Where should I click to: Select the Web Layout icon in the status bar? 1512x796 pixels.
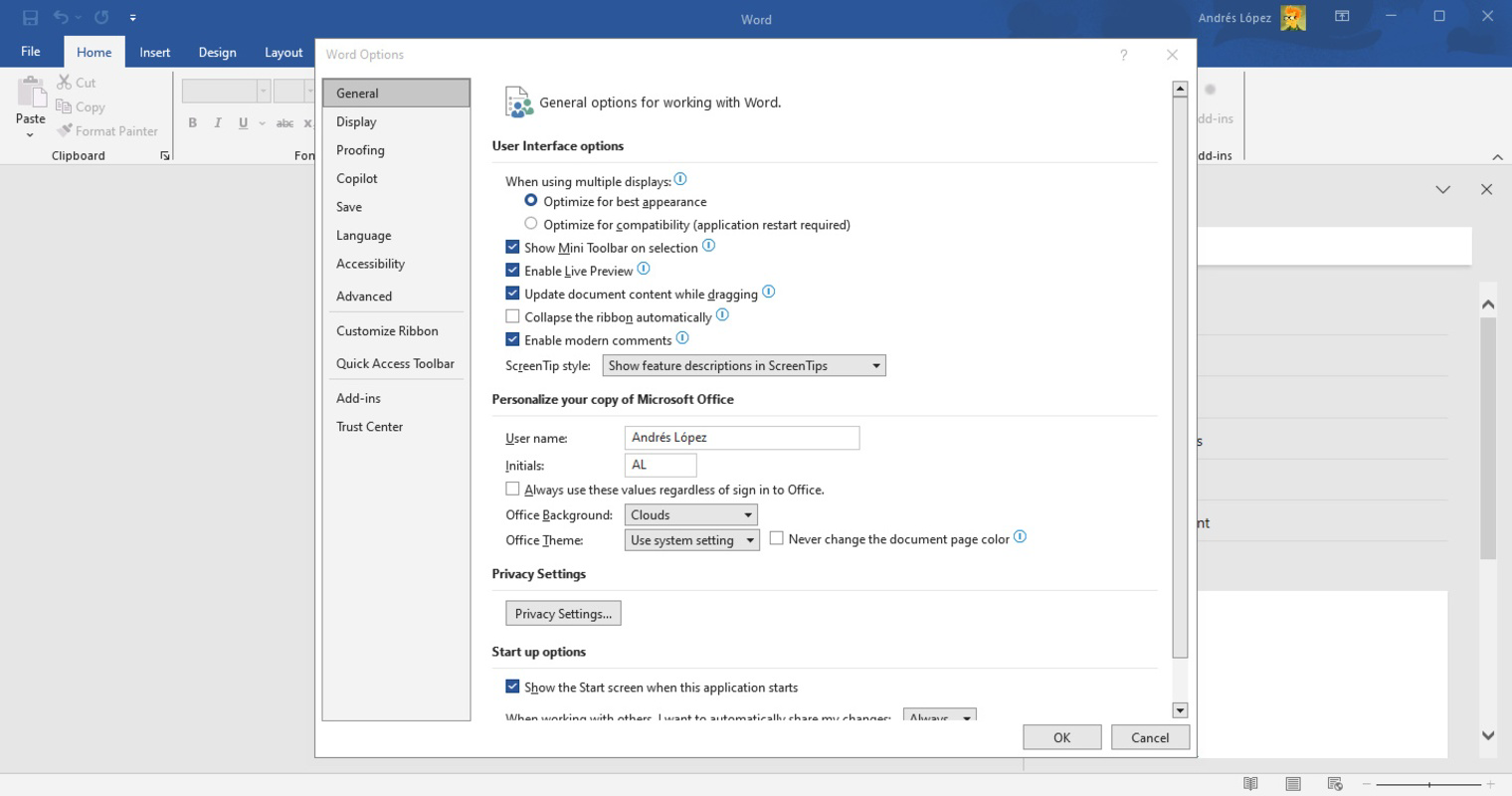click(1335, 783)
